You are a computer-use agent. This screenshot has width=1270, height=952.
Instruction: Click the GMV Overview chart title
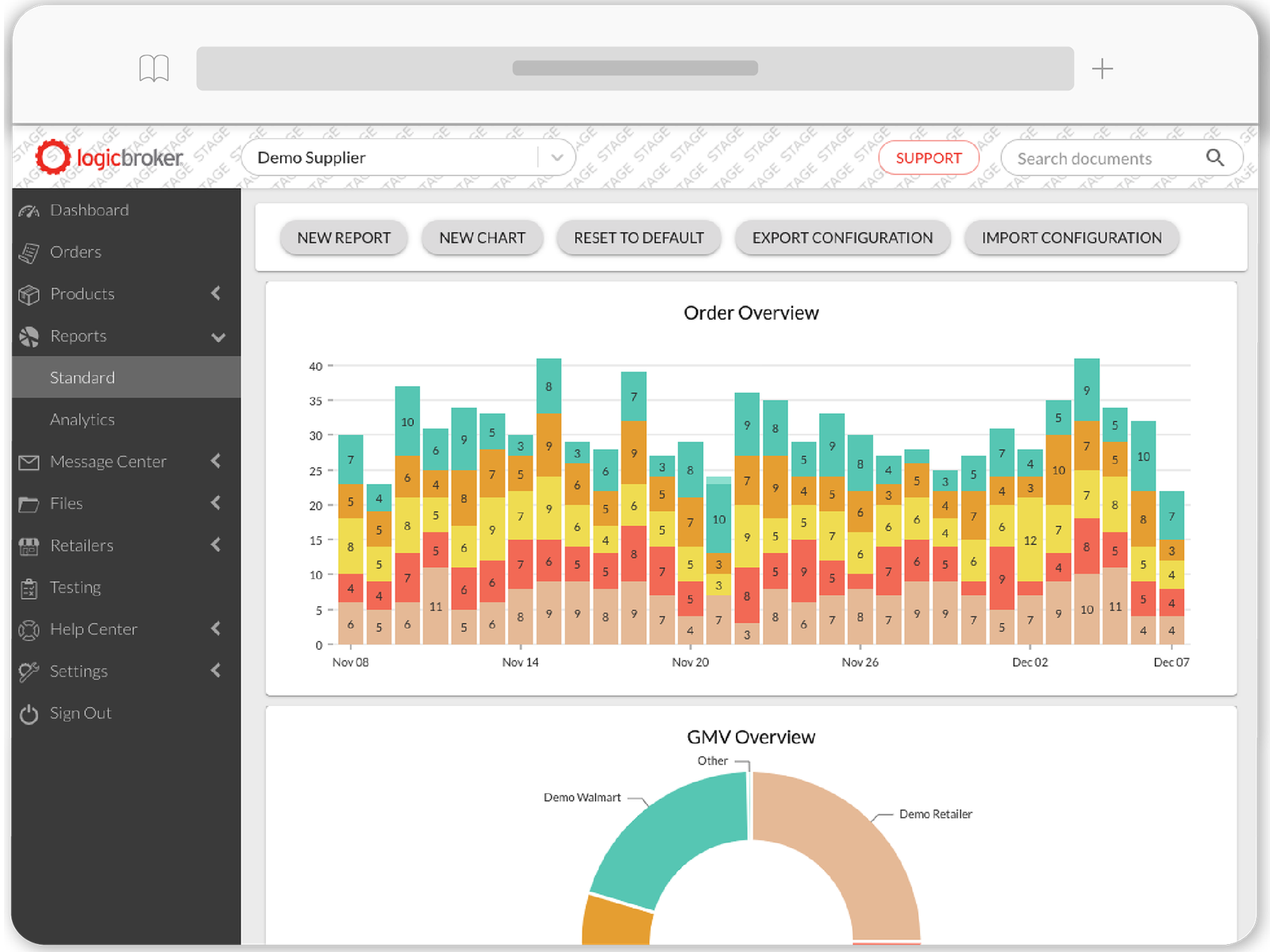click(751, 737)
